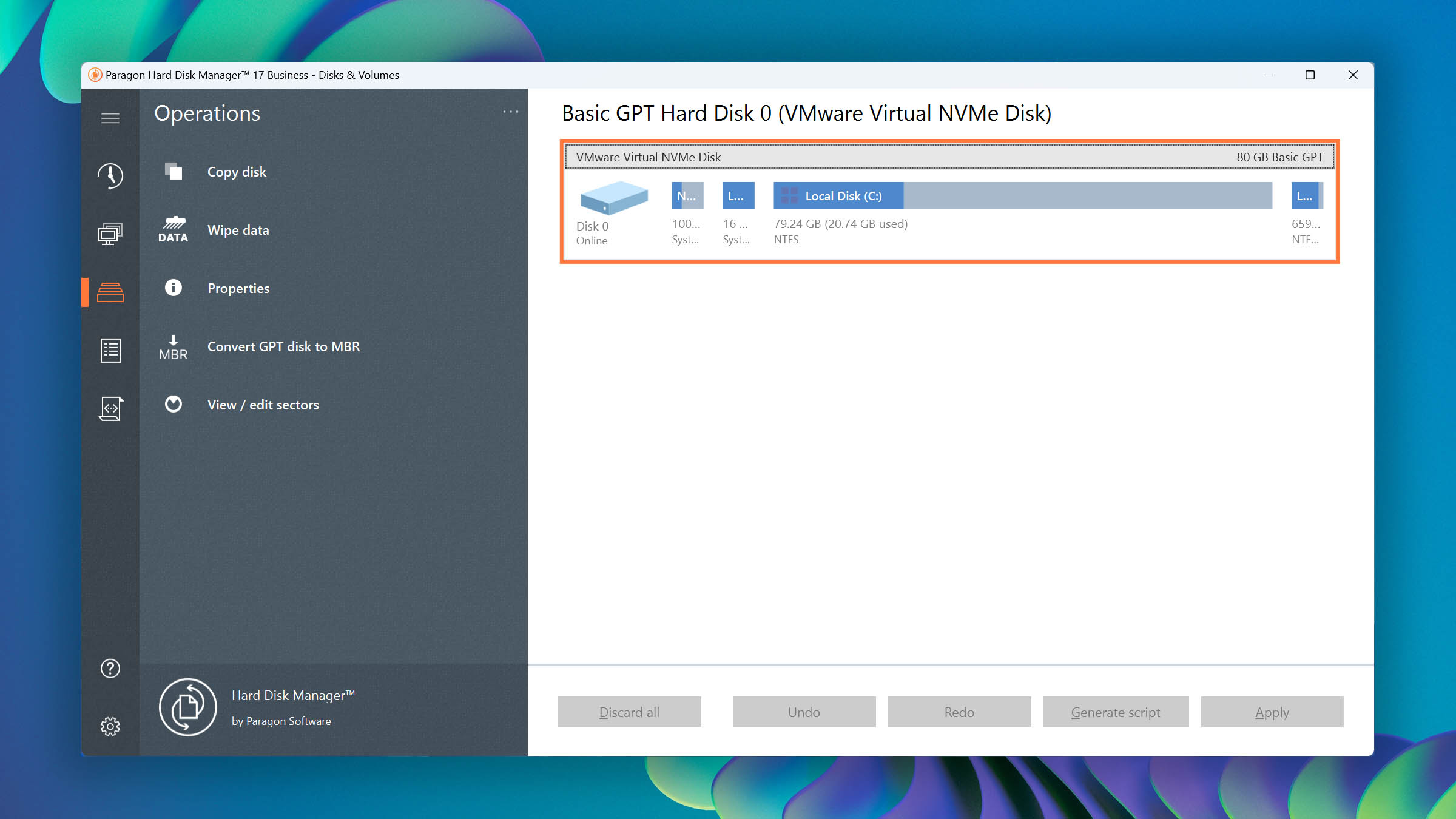Screen dimensions: 1456x819
Task: Open the Backup & Recovery clock icon
Action: point(110,176)
